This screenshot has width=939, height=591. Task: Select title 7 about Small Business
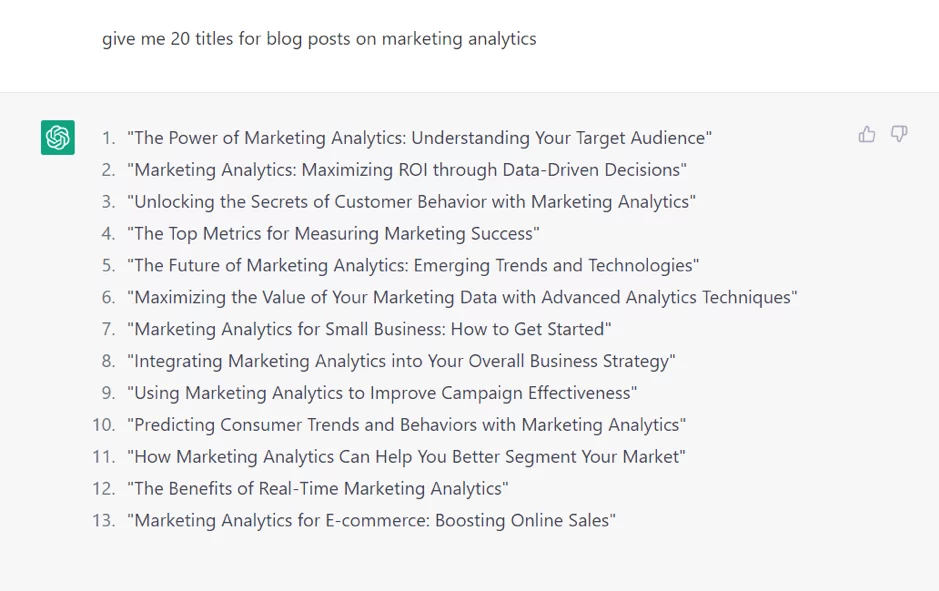pos(369,329)
